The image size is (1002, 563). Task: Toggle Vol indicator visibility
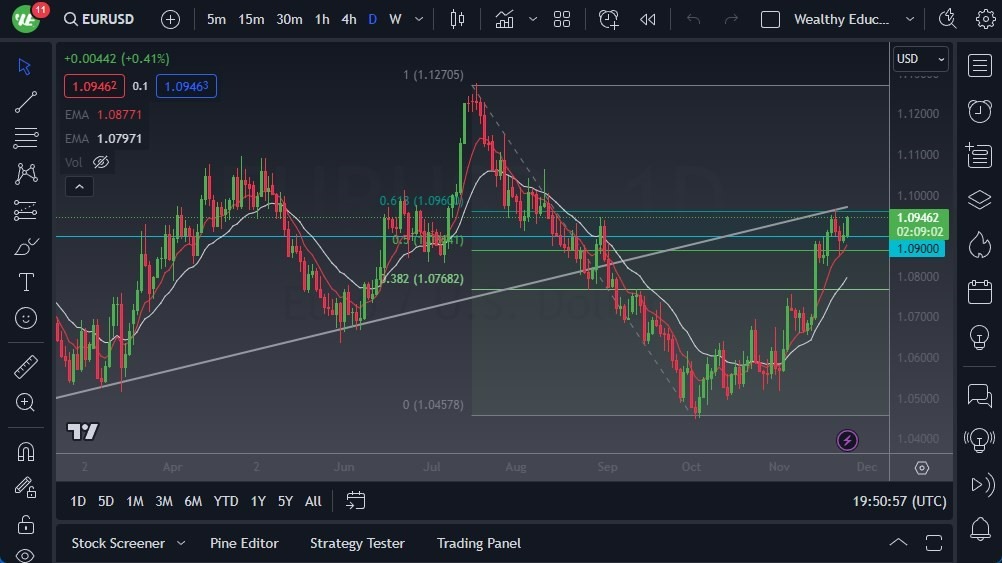click(101, 162)
